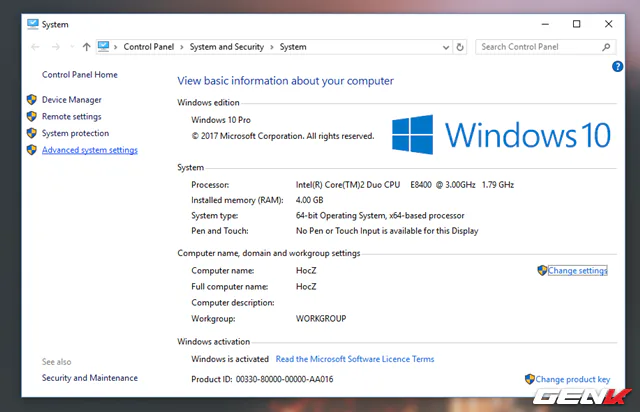Click Windows is activated text
Viewport: 640px width, 412px height.
[x=230, y=359]
